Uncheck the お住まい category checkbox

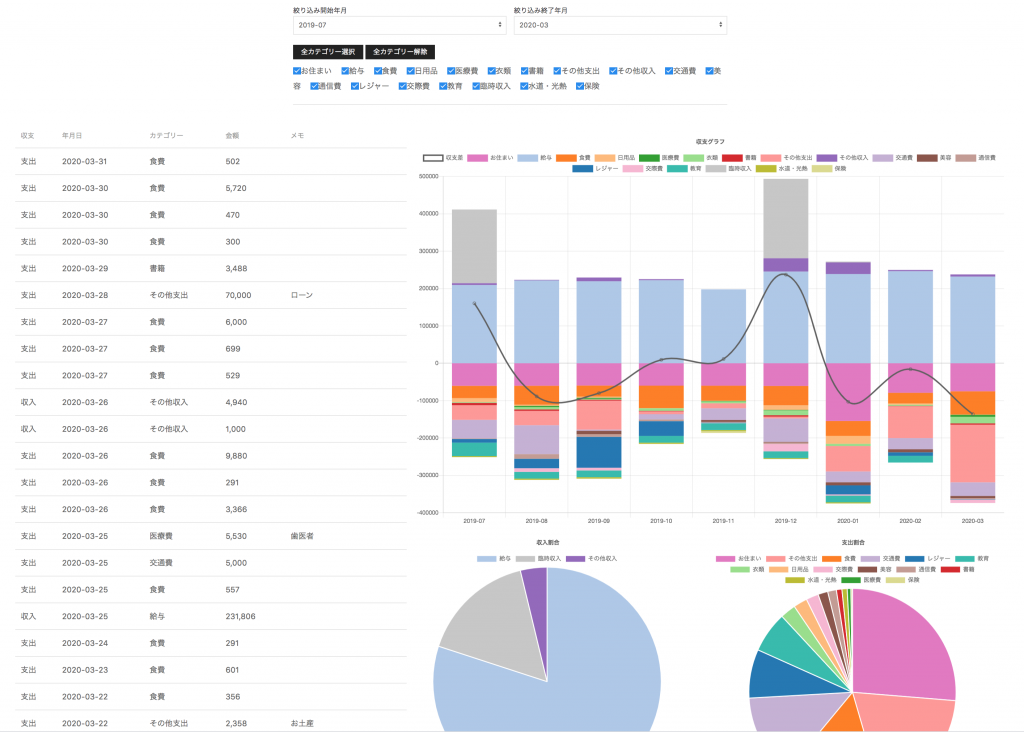[x=297, y=71]
